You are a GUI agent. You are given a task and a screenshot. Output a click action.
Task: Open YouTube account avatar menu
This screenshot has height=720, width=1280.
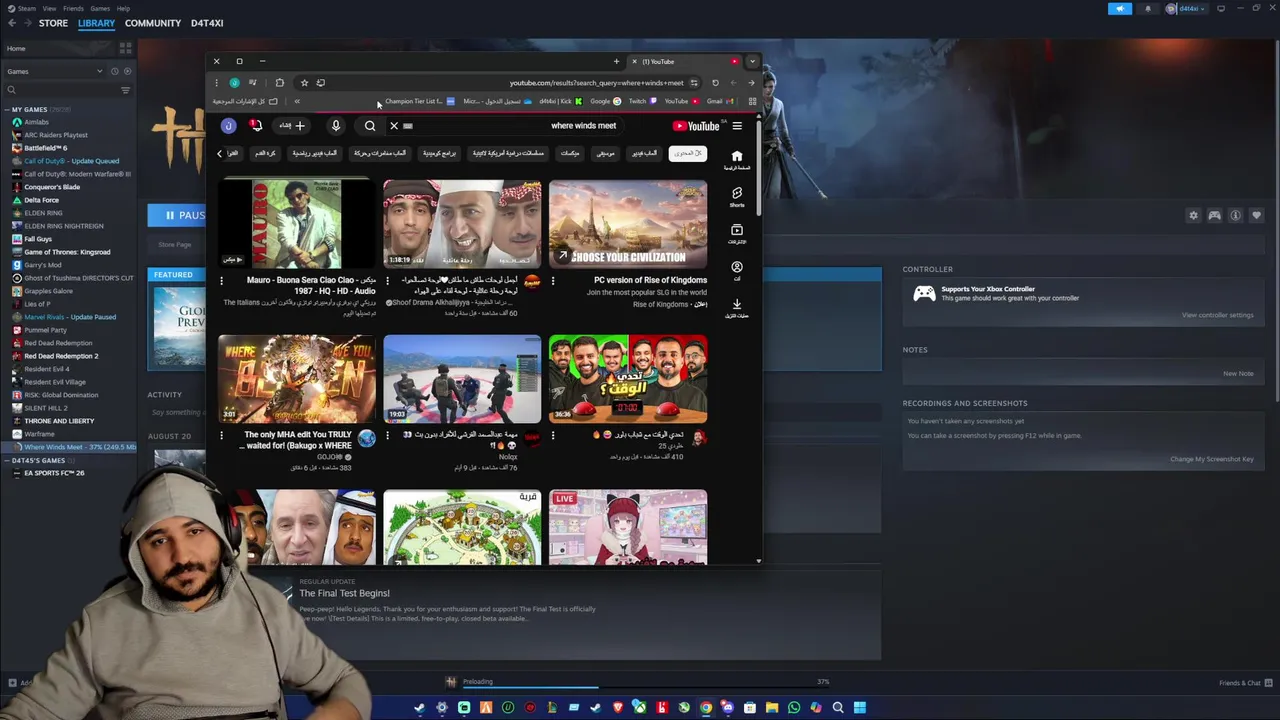tap(228, 126)
